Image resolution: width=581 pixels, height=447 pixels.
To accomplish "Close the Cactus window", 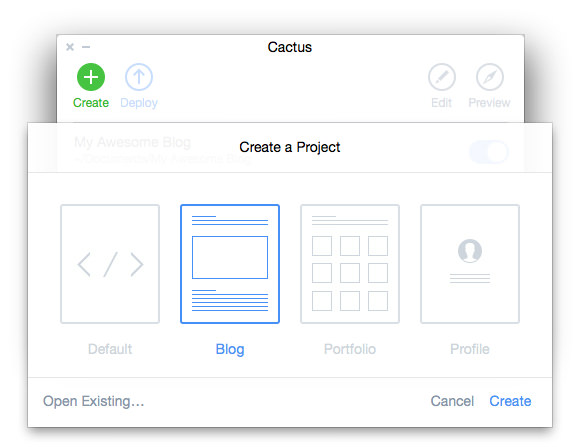I will [x=70, y=47].
